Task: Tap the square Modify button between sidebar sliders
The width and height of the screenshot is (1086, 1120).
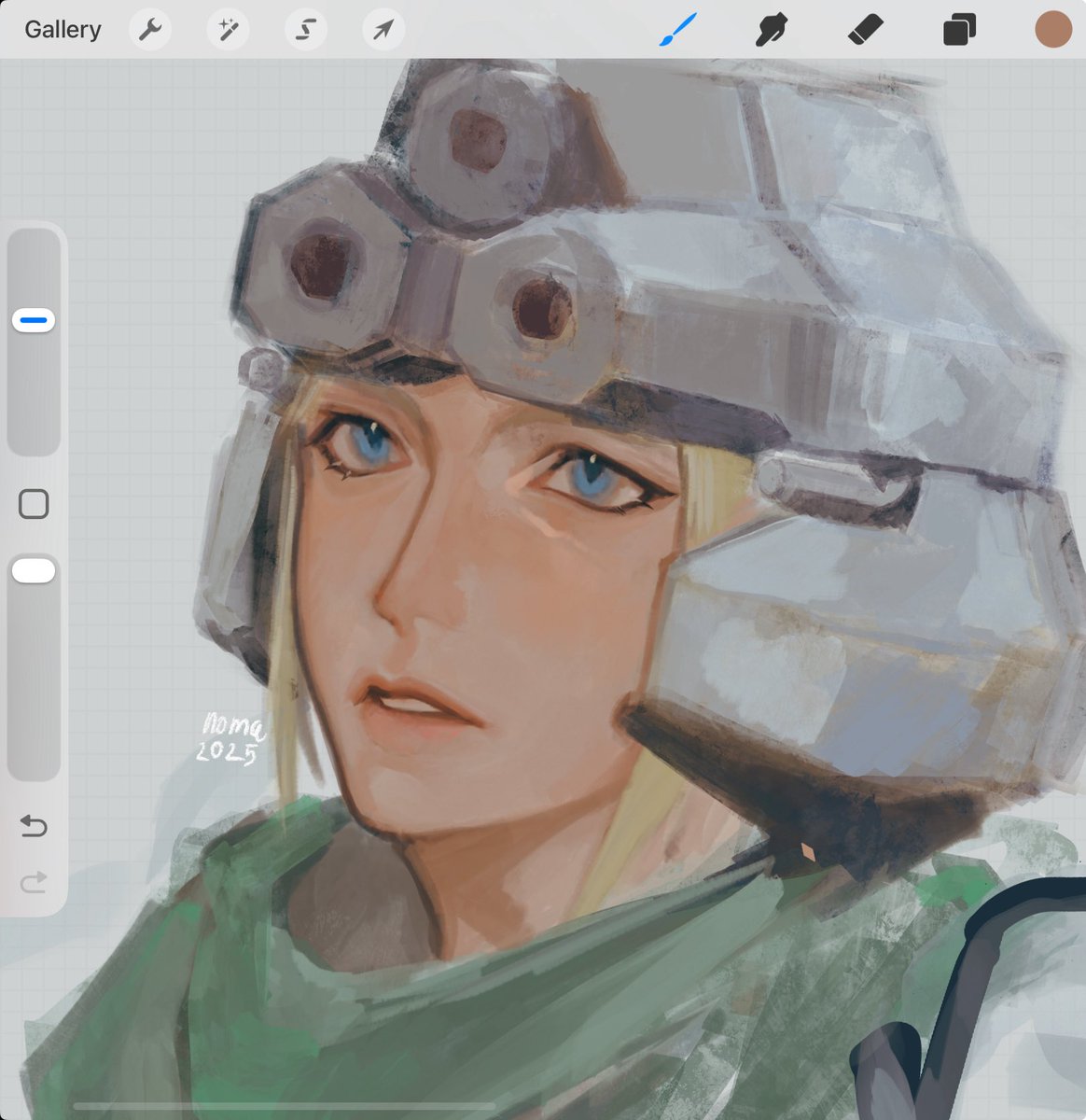Action: click(x=34, y=504)
